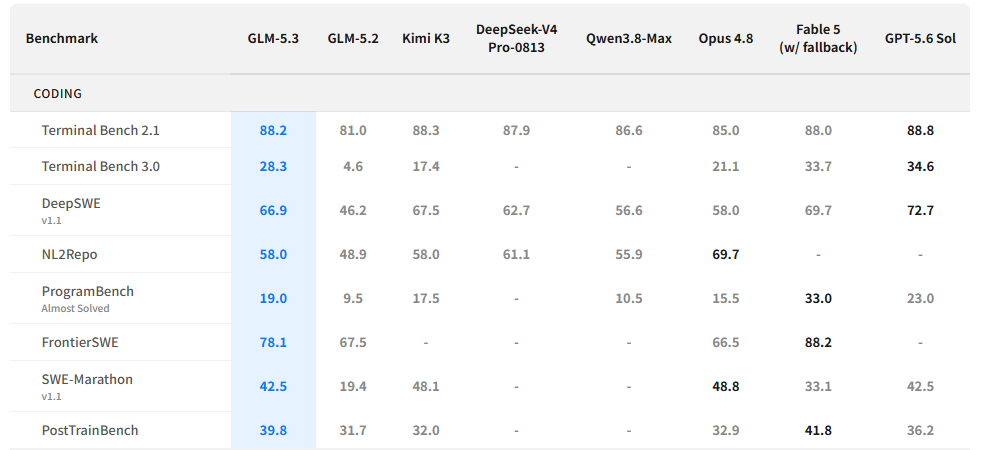Click Kimi K3's score 17.4
Viewport: 982px width, 450px height.
[426, 166]
